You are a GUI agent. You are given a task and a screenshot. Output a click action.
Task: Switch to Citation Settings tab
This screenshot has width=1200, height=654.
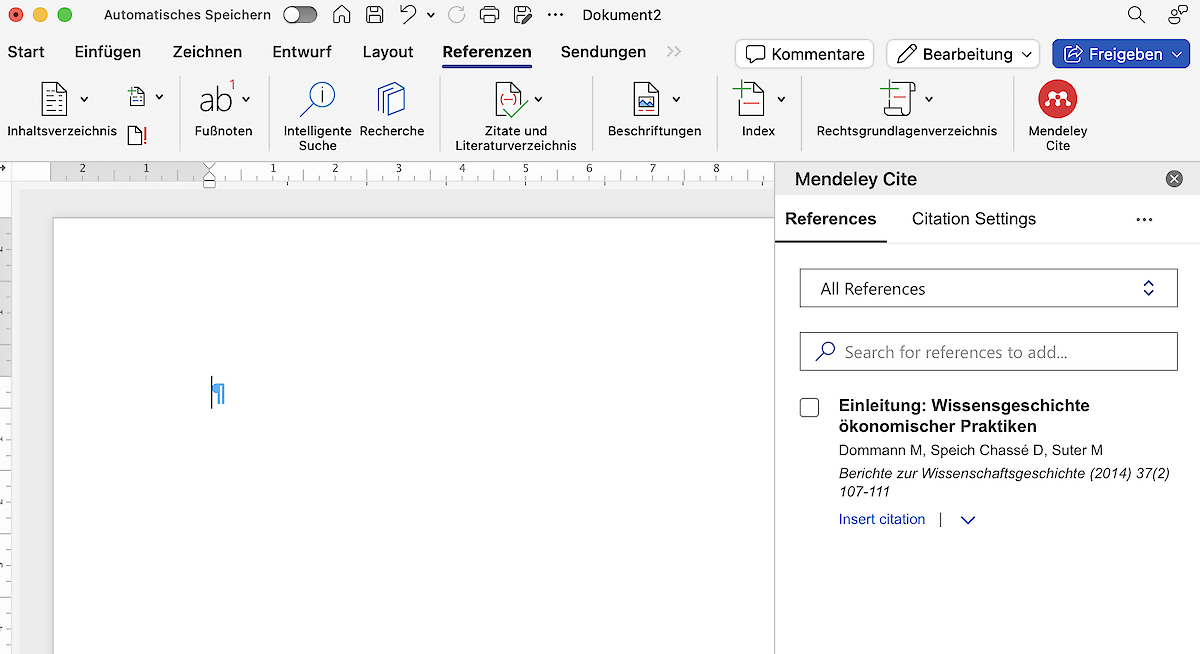click(973, 219)
